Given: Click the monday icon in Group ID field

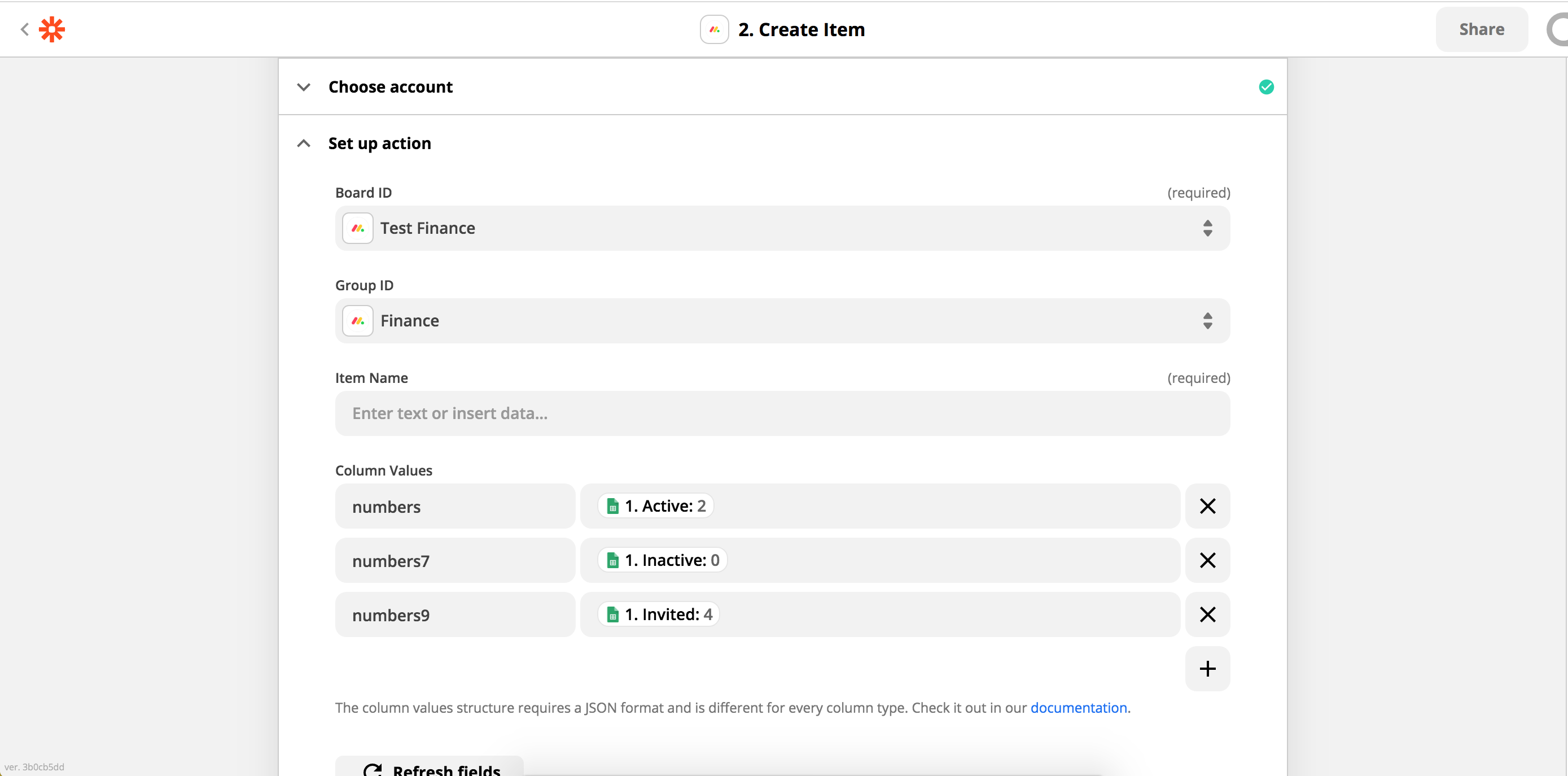Looking at the screenshot, I should 358,321.
